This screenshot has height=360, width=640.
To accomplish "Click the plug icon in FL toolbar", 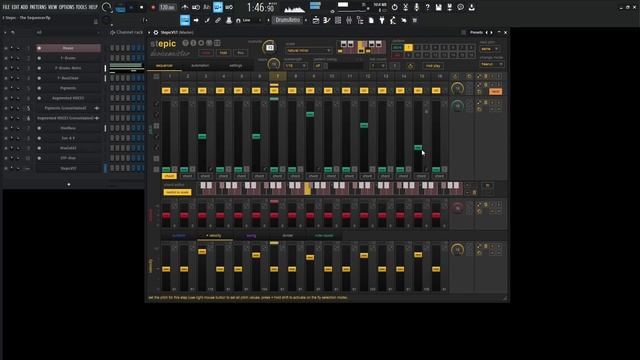I will click(382, 20).
